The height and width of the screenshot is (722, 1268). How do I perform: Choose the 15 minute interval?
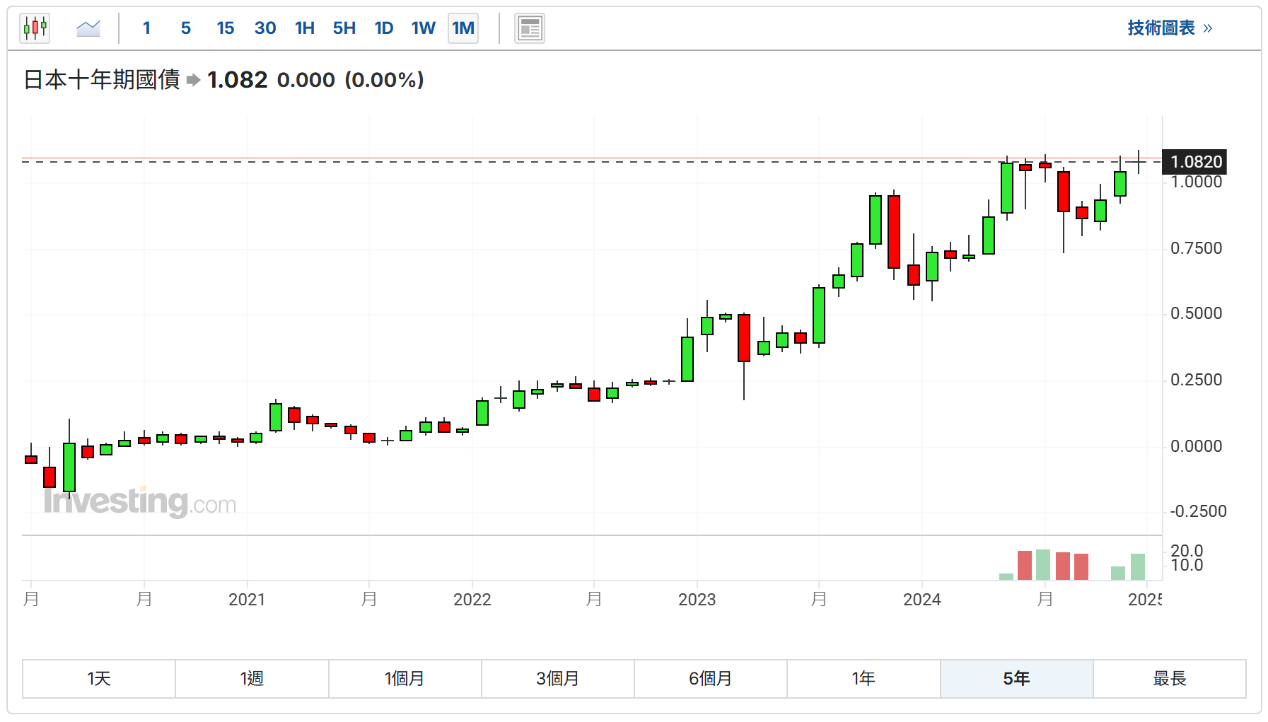point(225,28)
